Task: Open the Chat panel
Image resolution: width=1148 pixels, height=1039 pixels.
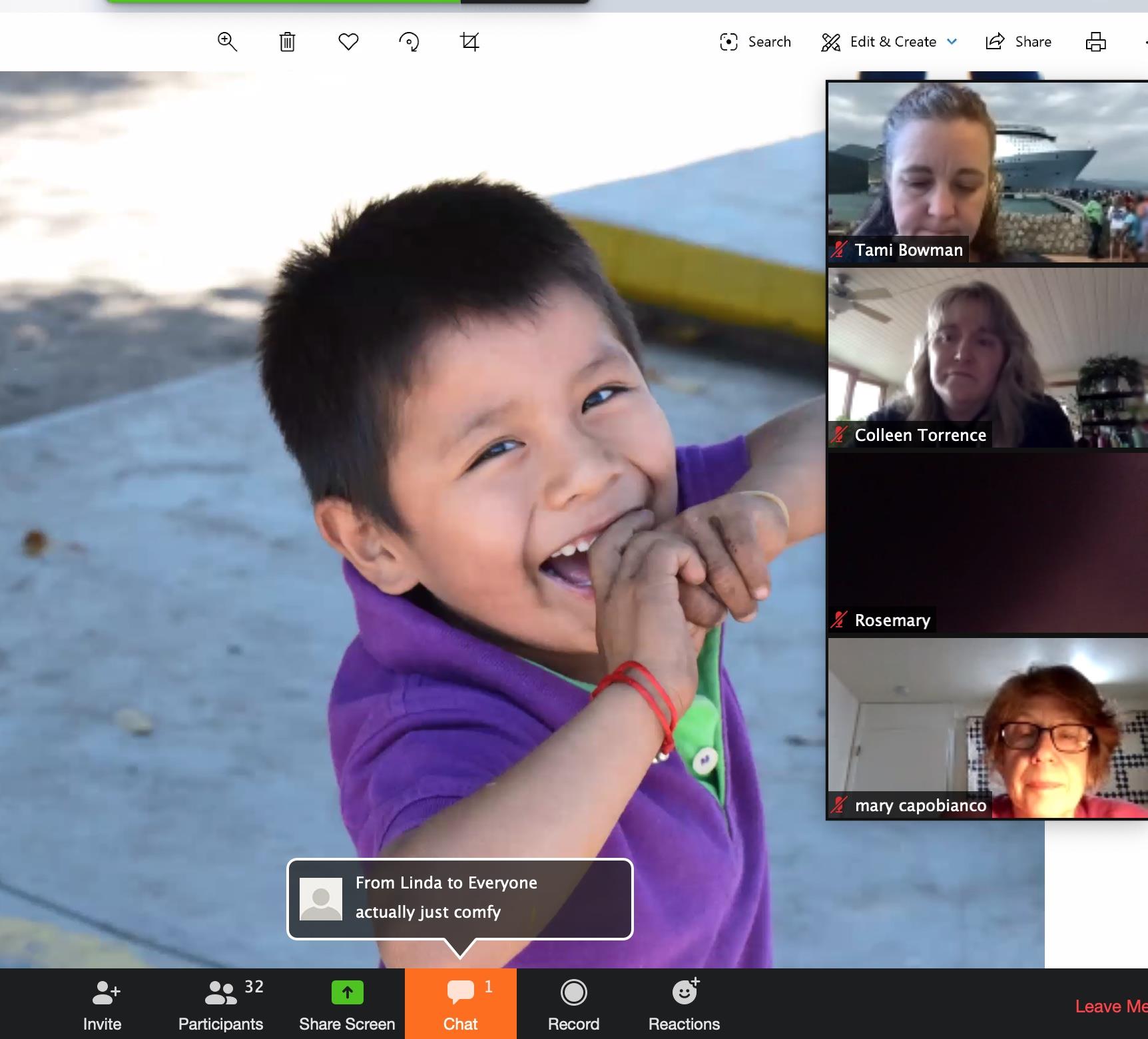Action: click(461, 1004)
